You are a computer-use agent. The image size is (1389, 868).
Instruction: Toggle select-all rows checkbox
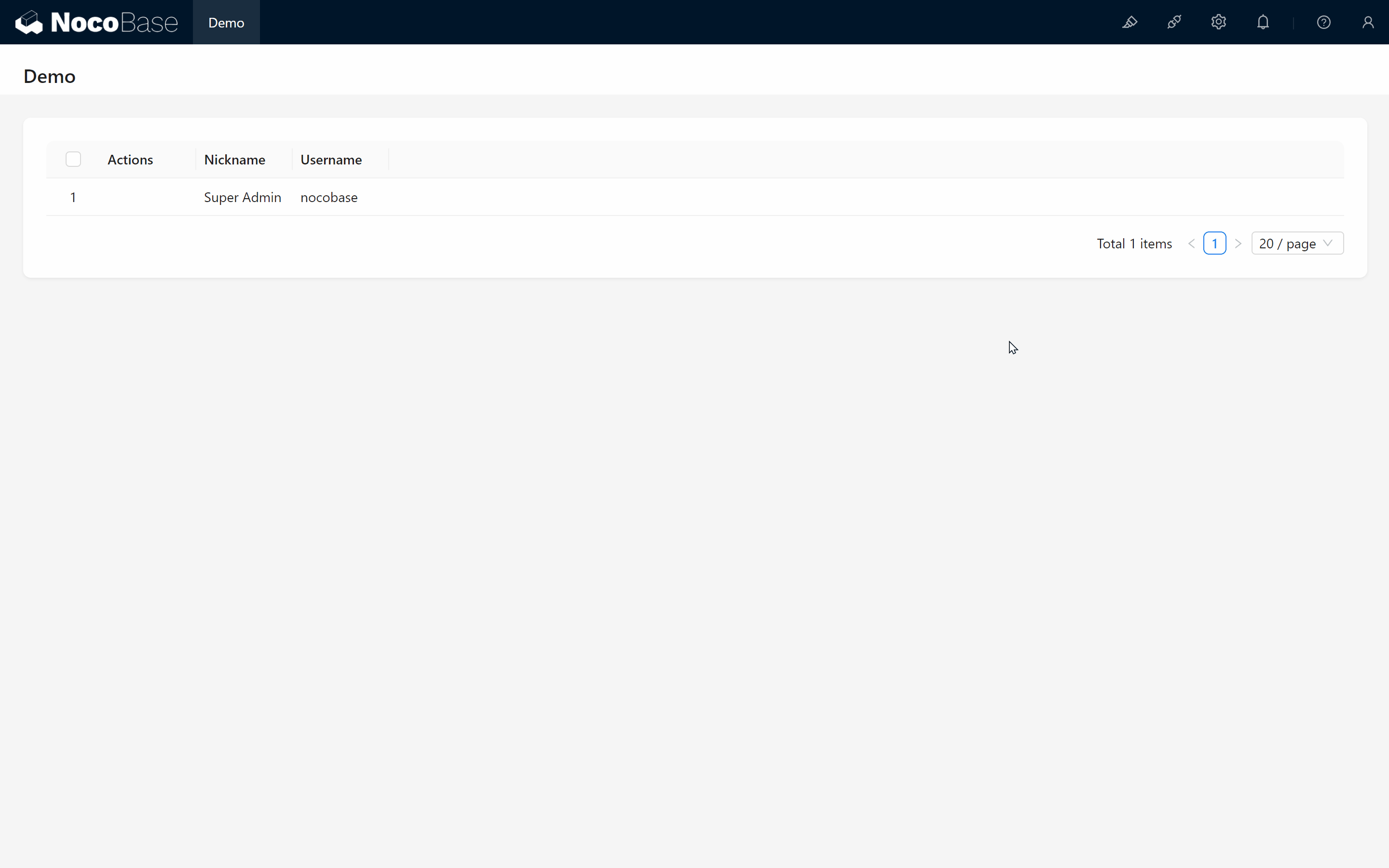pyautogui.click(x=73, y=158)
